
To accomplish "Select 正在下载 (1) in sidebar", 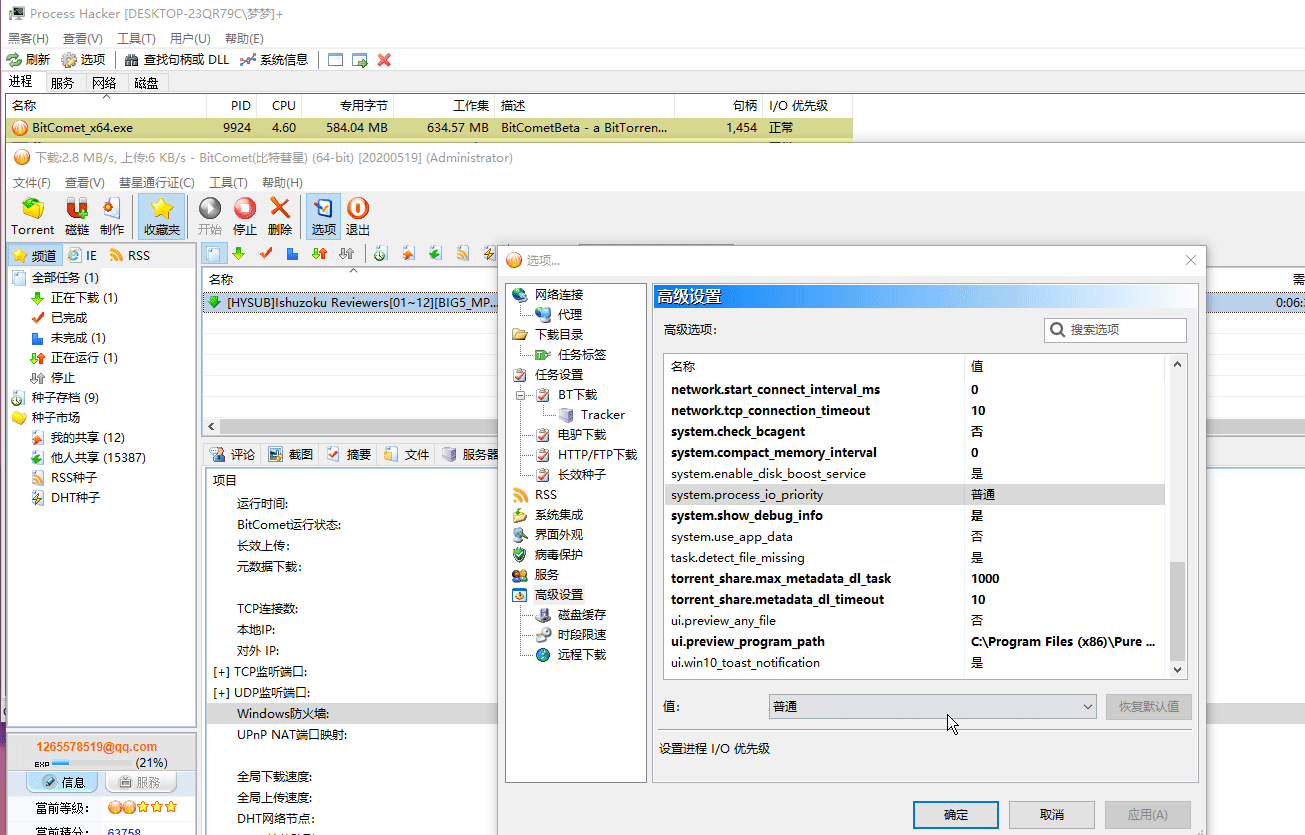I will coord(84,298).
